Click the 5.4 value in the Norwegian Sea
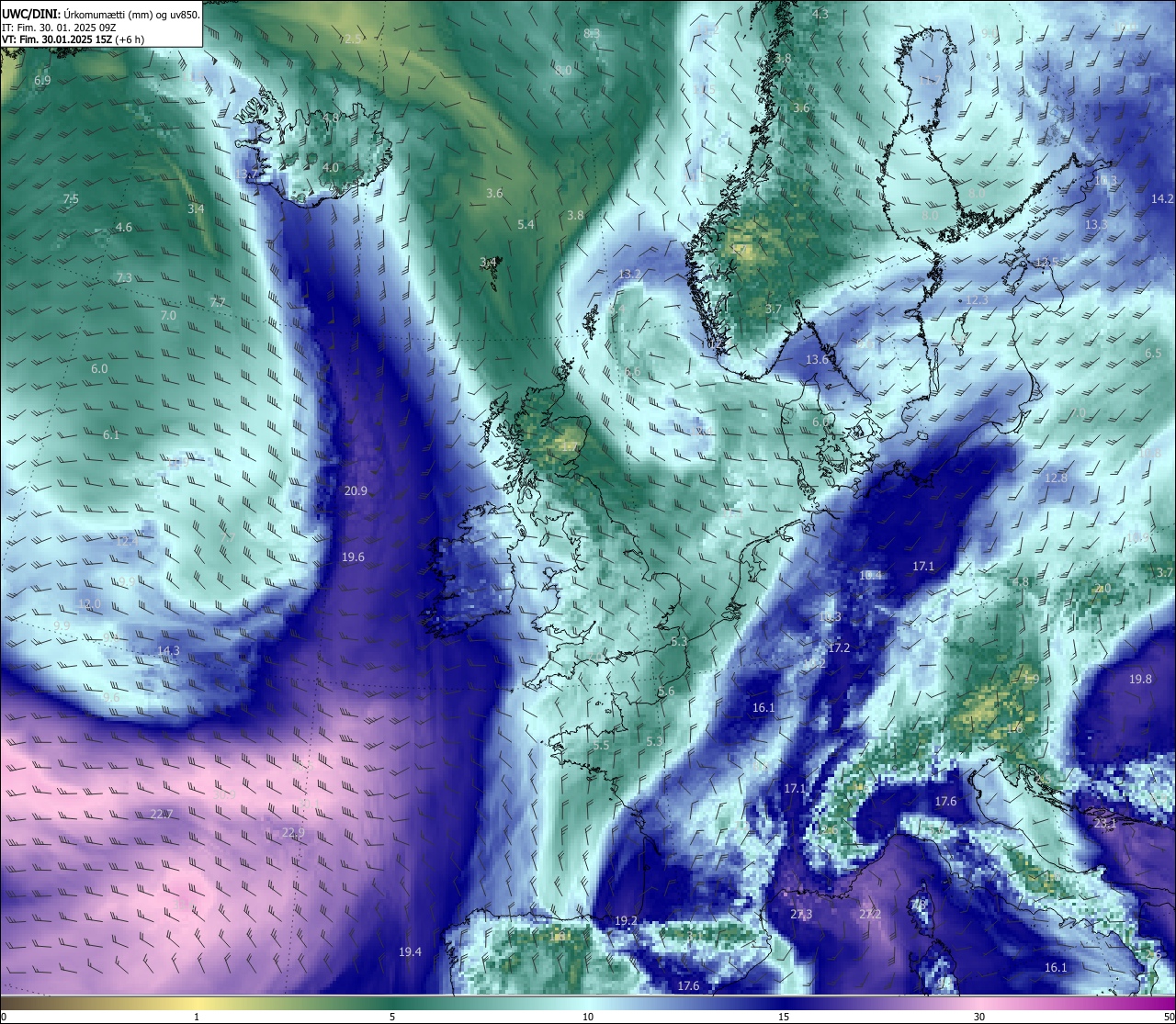 526,225
